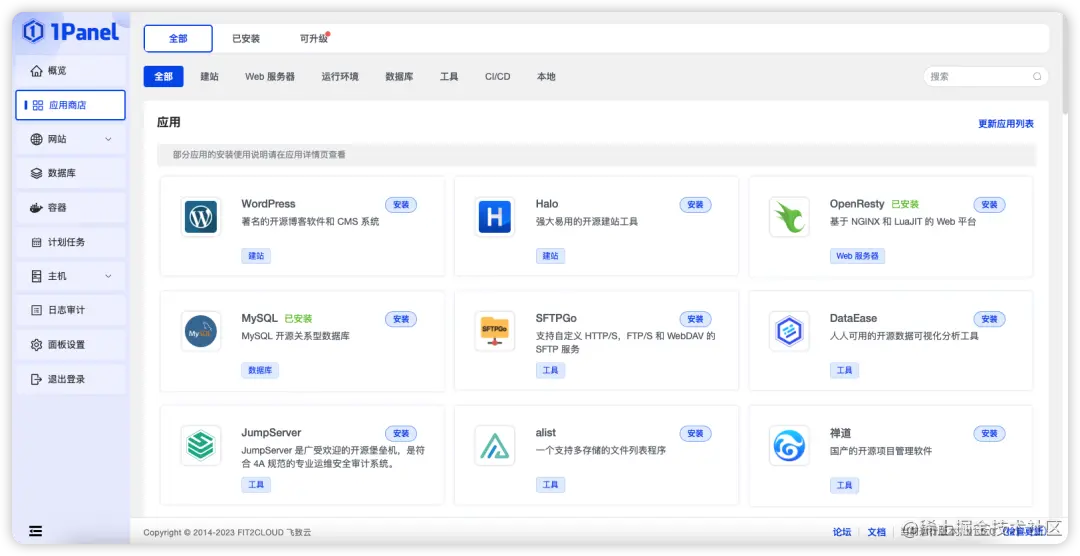Click the 安装 button for JumpServer

point(401,433)
